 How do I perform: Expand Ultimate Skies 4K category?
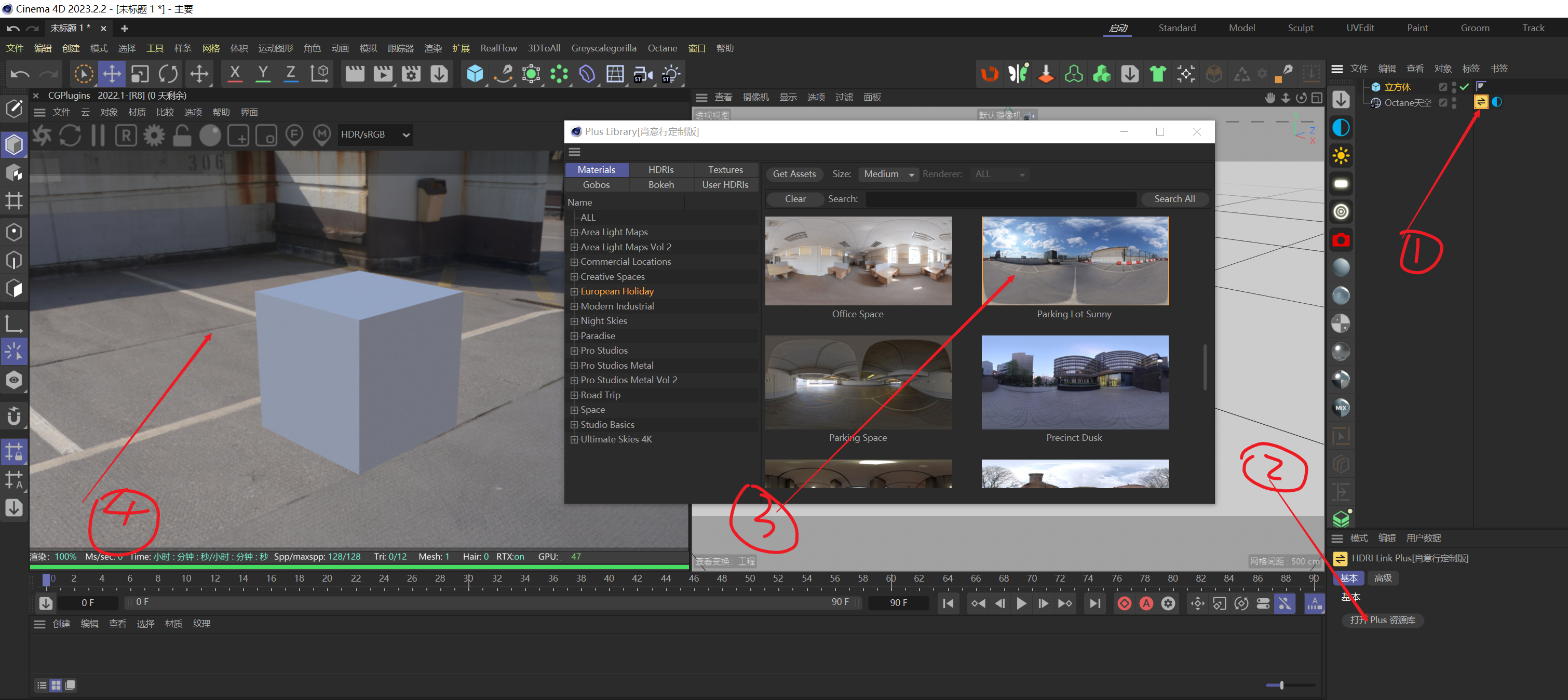pyautogui.click(x=573, y=439)
